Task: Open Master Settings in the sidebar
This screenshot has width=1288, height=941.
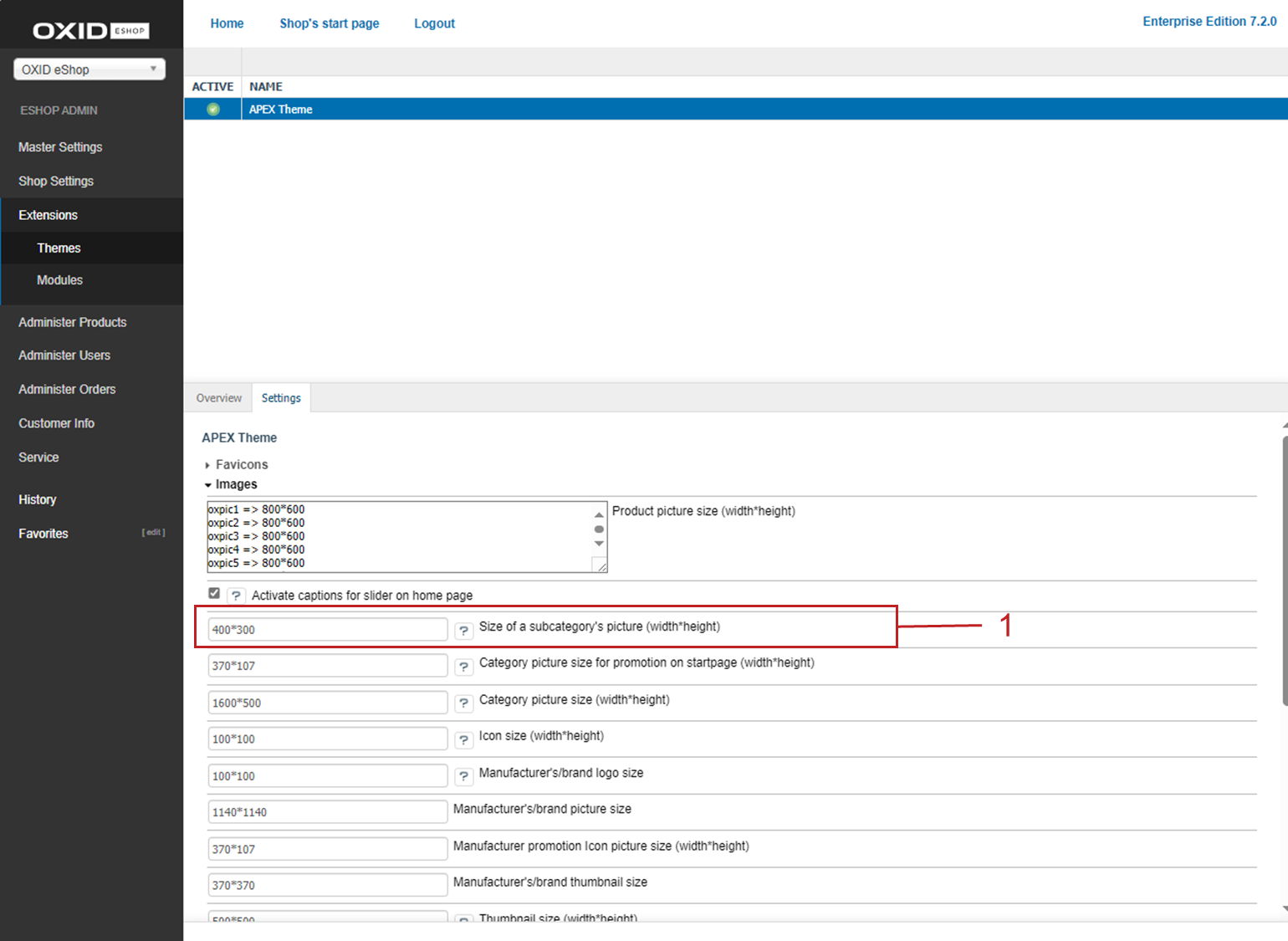Action: point(60,147)
